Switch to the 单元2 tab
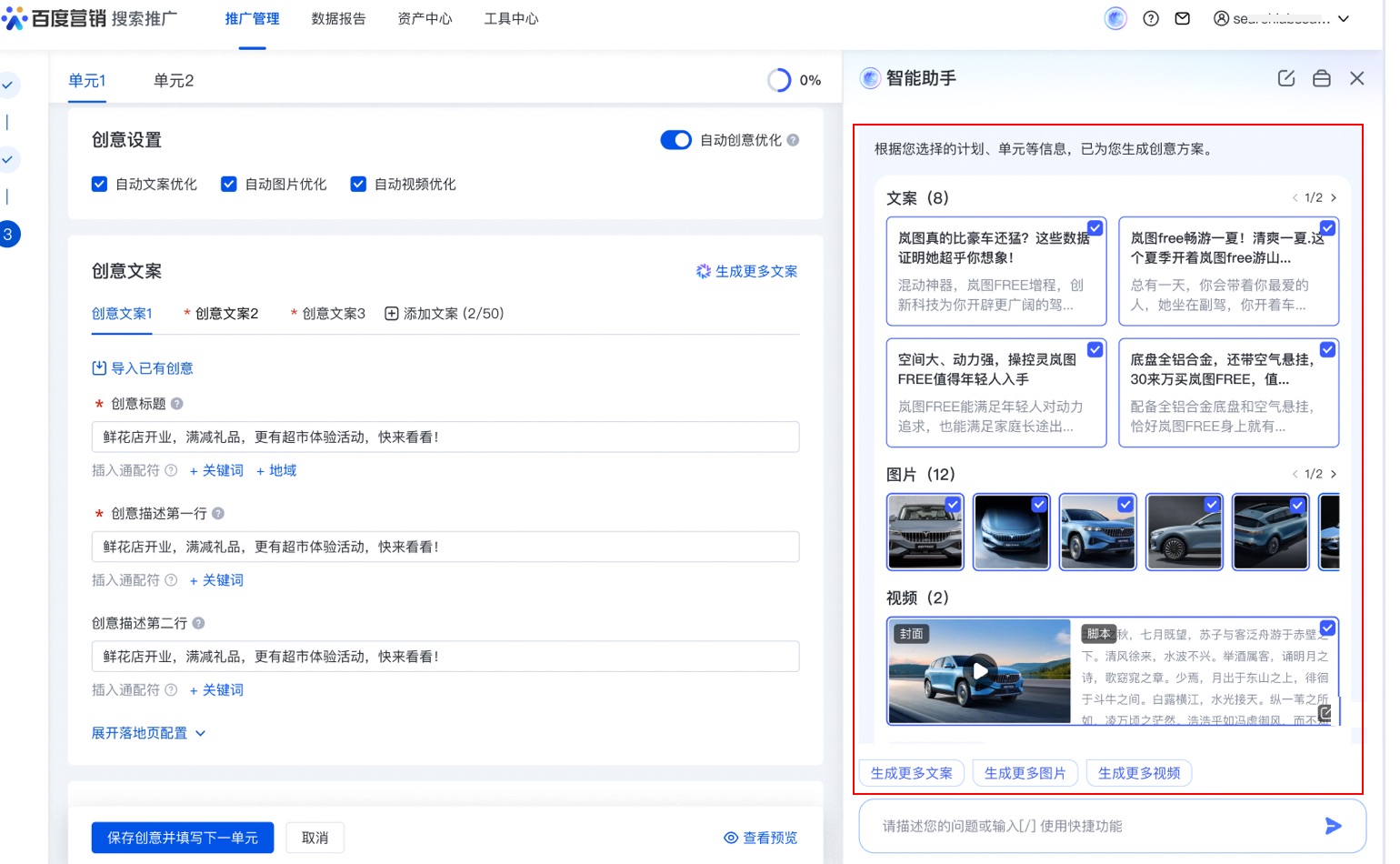The image size is (1400, 864). point(173,81)
